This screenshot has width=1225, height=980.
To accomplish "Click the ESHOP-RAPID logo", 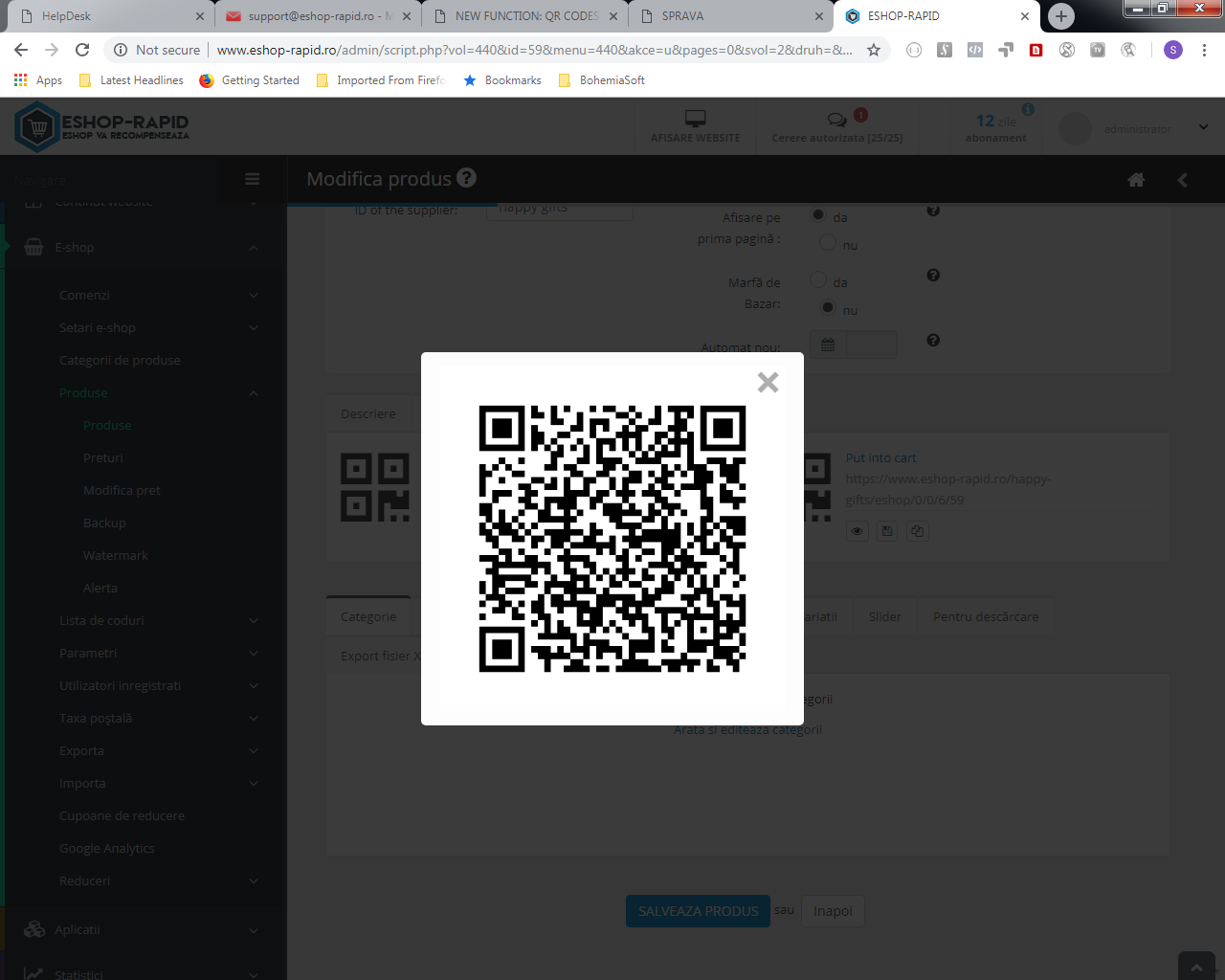I will 102,127.
